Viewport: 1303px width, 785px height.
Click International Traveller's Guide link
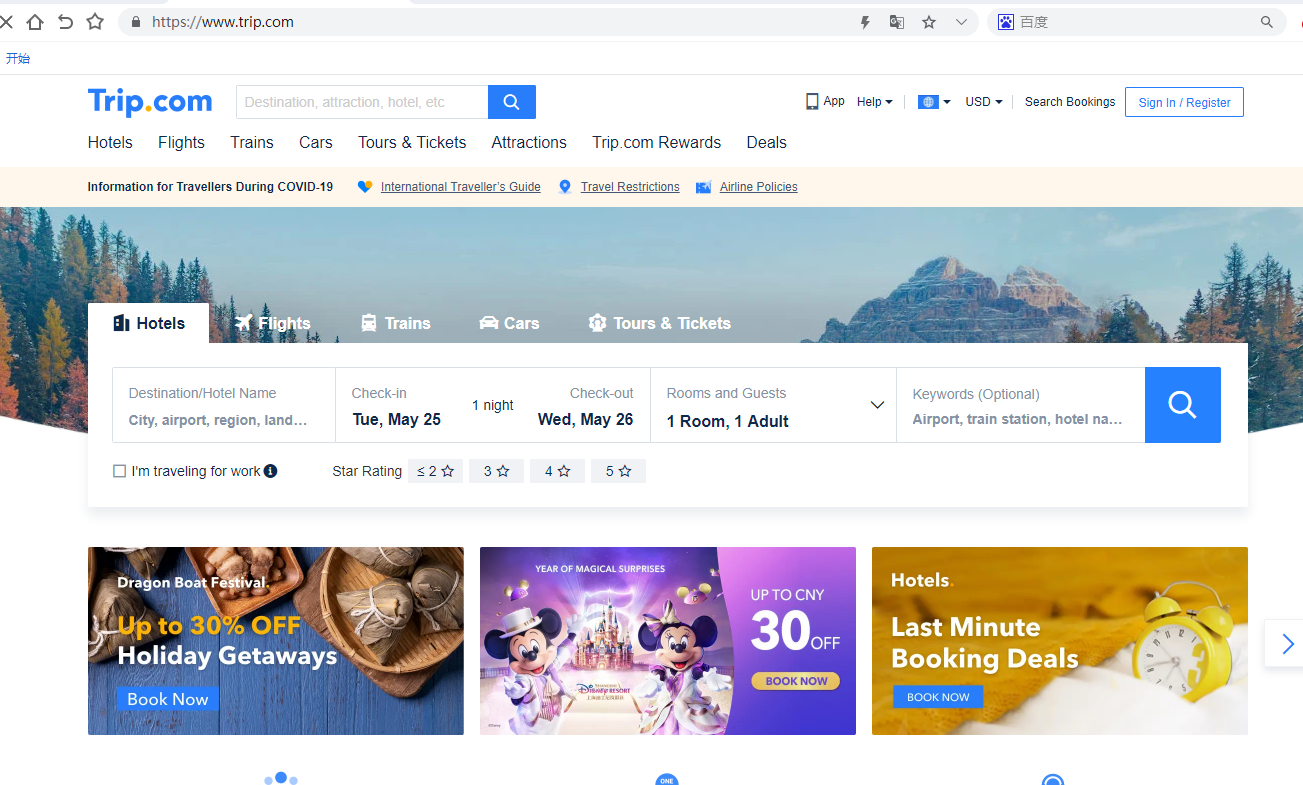pos(461,187)
